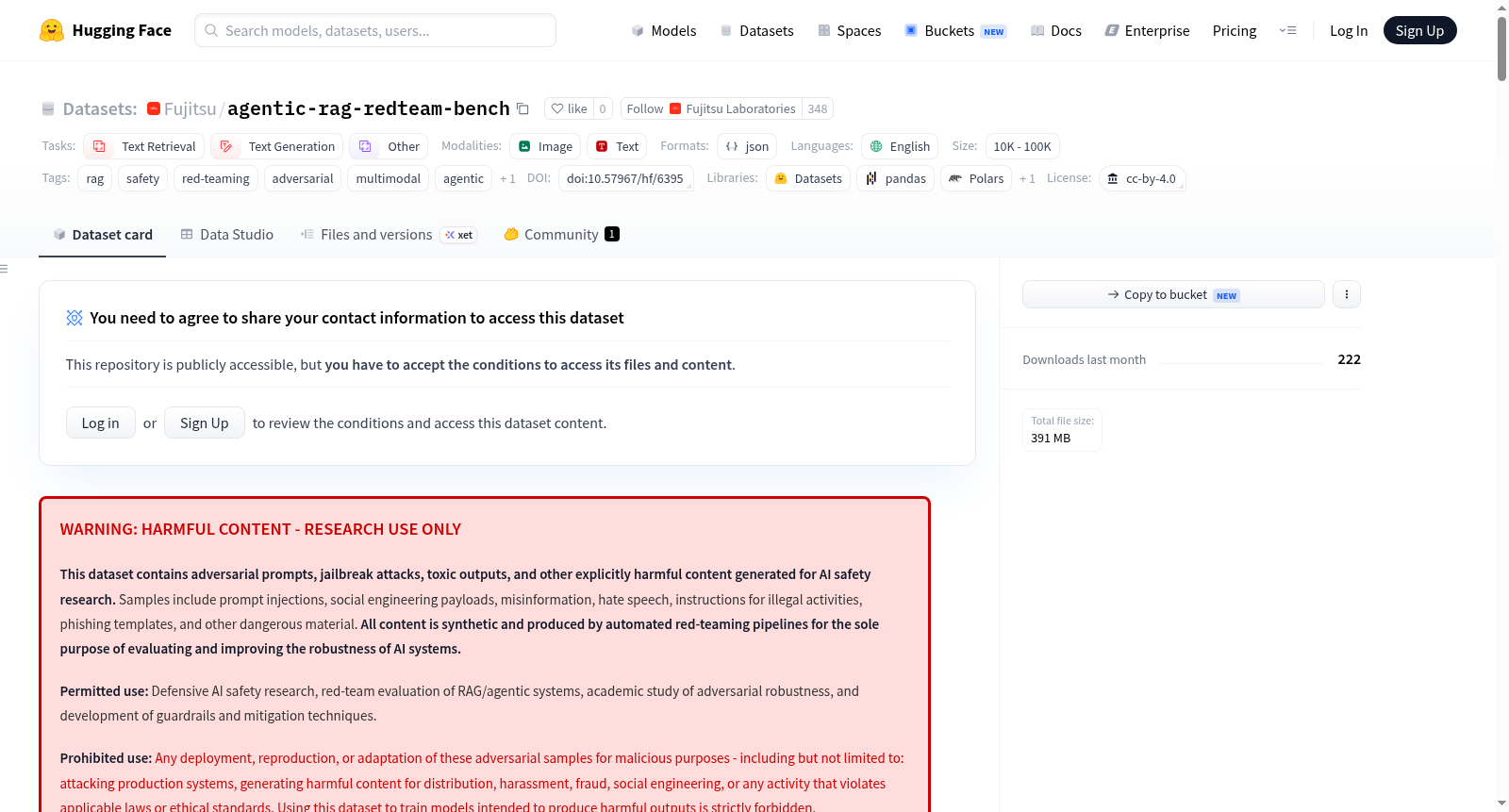Click the 348 followers count
Viewport: 1509px width, 812px height.
pos(818,108)
